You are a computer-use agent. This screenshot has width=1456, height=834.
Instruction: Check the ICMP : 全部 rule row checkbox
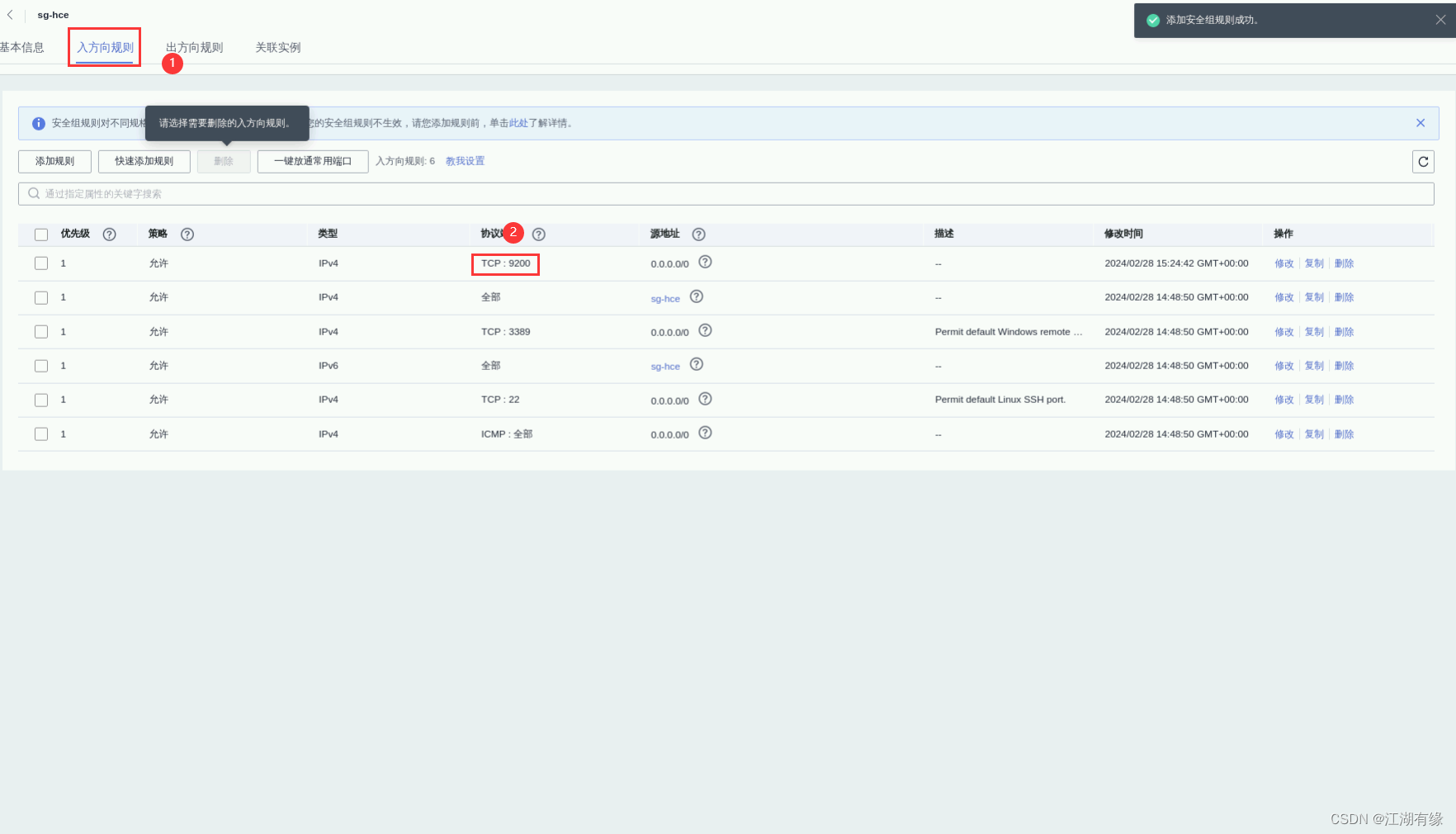[41, 434]
